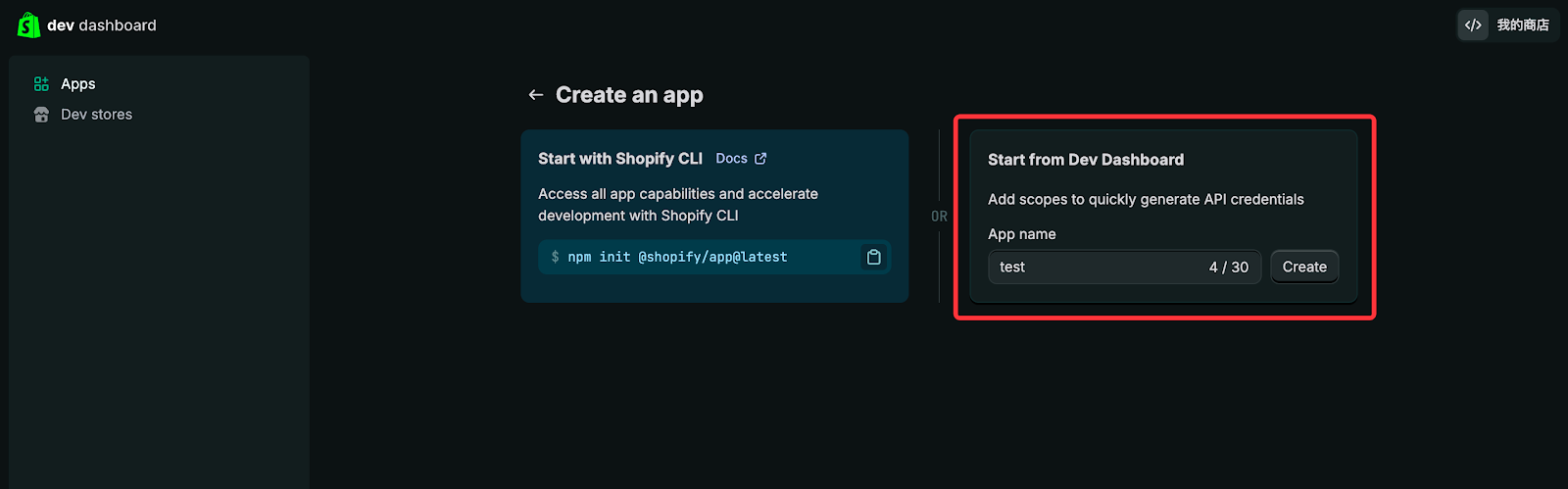1568x489 pixels.
Task: Select Apps in the sidebar
Action: [x=78, y=84]
